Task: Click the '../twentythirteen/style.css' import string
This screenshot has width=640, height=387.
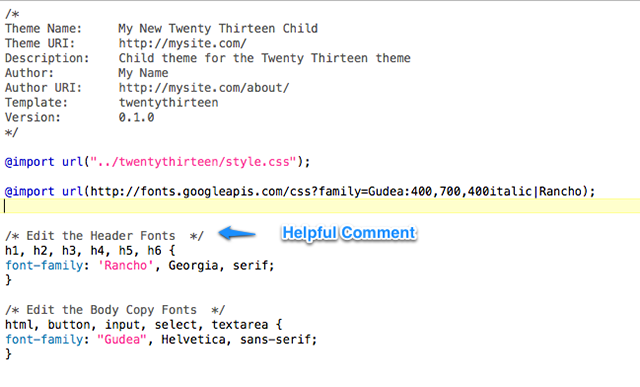Action: (192, 162)
